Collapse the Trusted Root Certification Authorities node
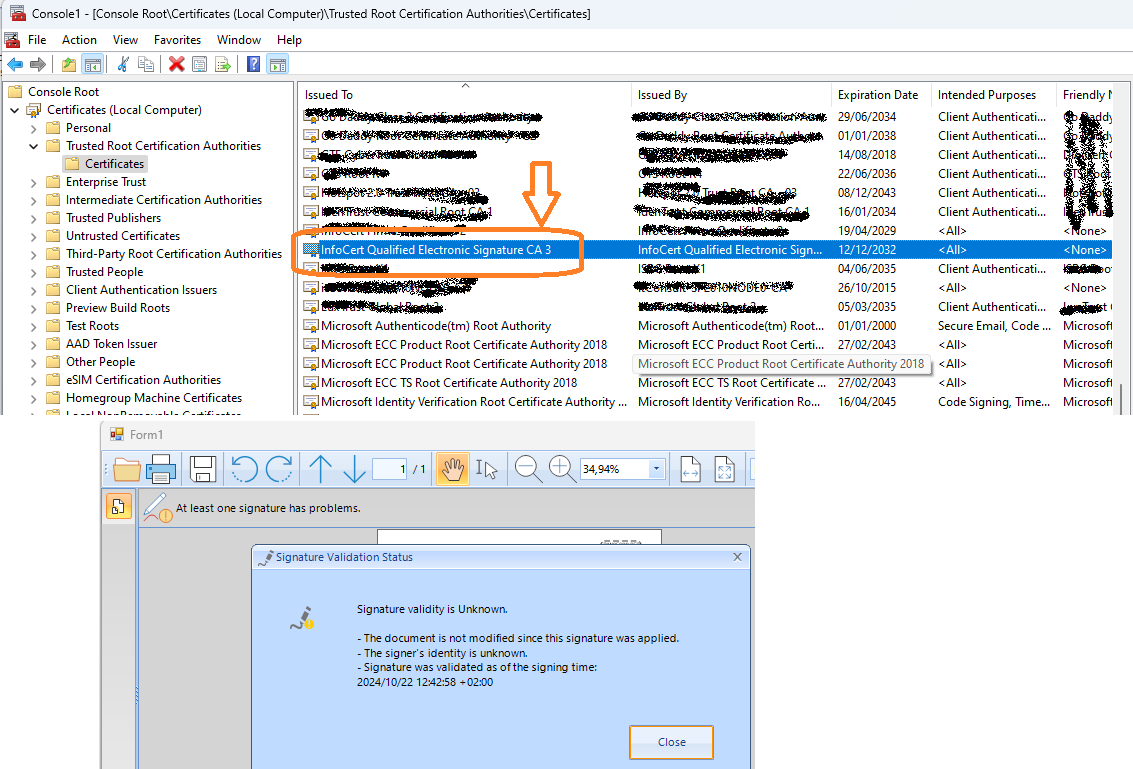The image size is (1133, 769). (34, 146)
